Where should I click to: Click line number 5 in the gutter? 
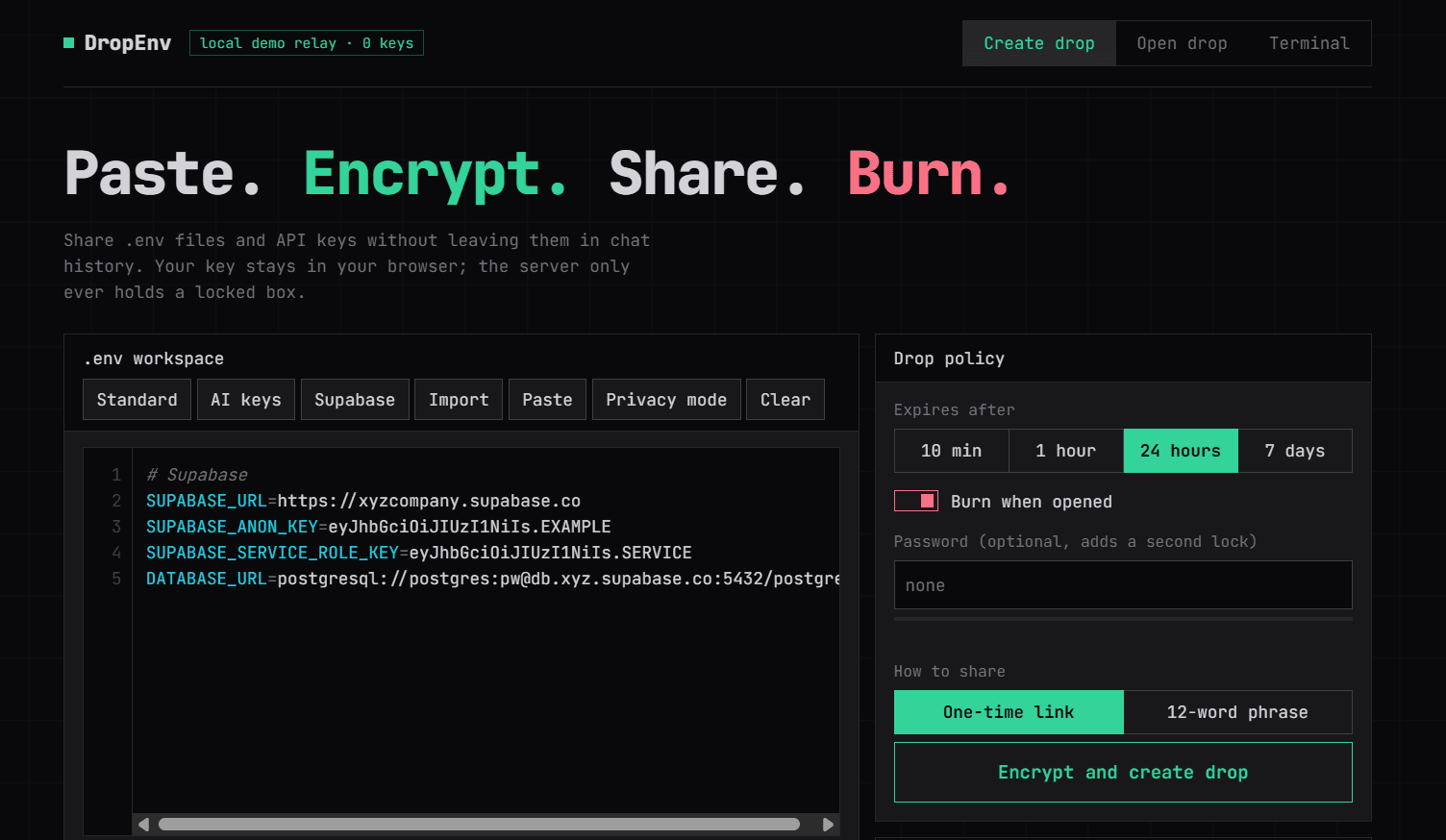pyautogui.click(x=116, y=579)
